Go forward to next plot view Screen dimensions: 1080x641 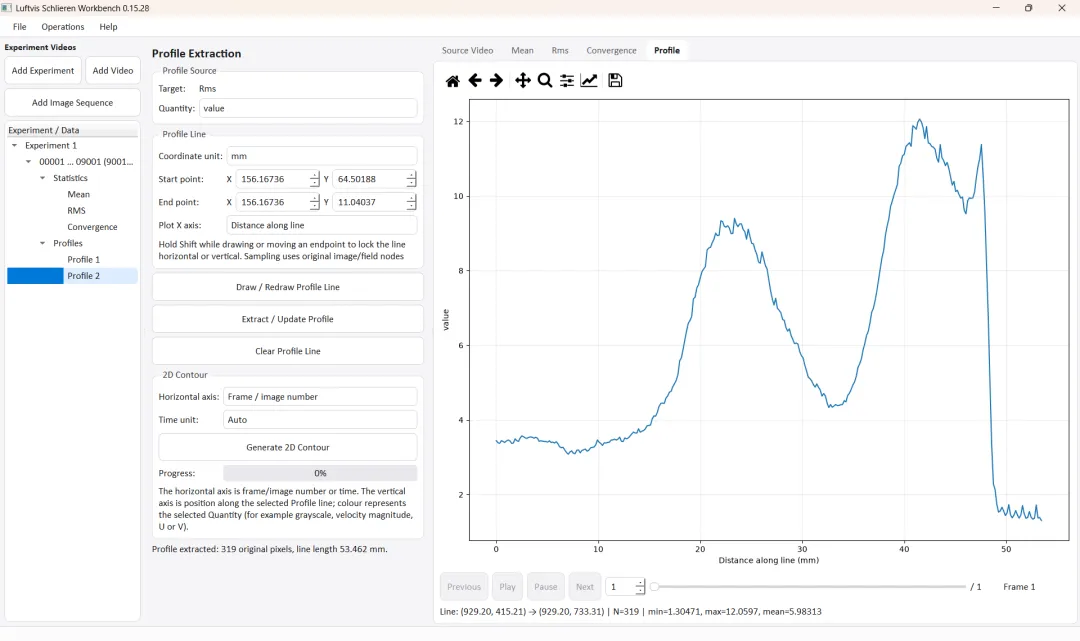pyautogui.click(x=497, y=81)
